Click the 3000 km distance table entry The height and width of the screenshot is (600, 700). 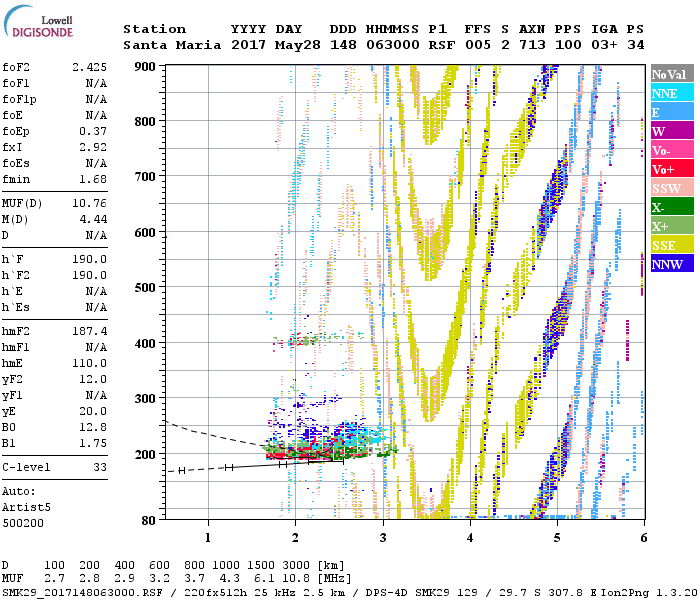click(x=296, y=566)
